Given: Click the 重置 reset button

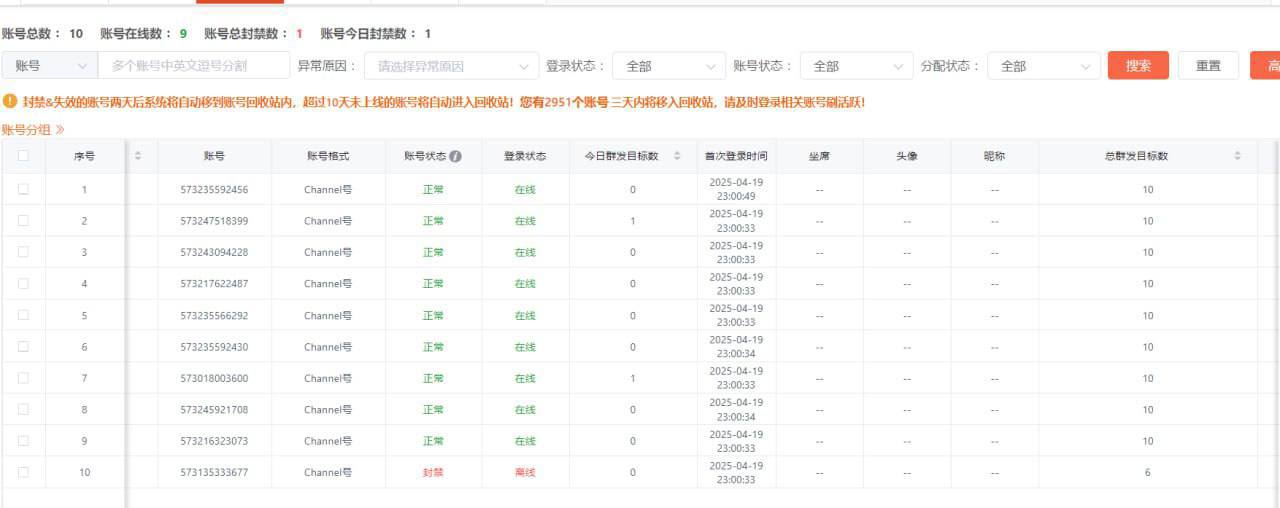Looking at the screenshot, I should tap(1208, 66).
